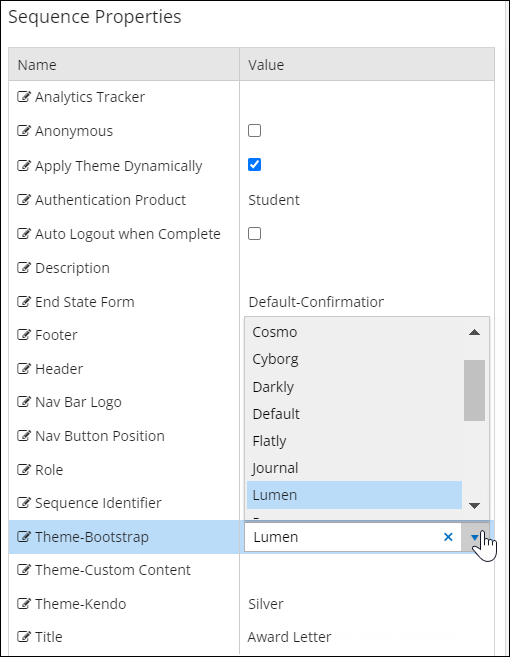Click edit icon beside Nav Bar Logo

(x=23, y=402)
